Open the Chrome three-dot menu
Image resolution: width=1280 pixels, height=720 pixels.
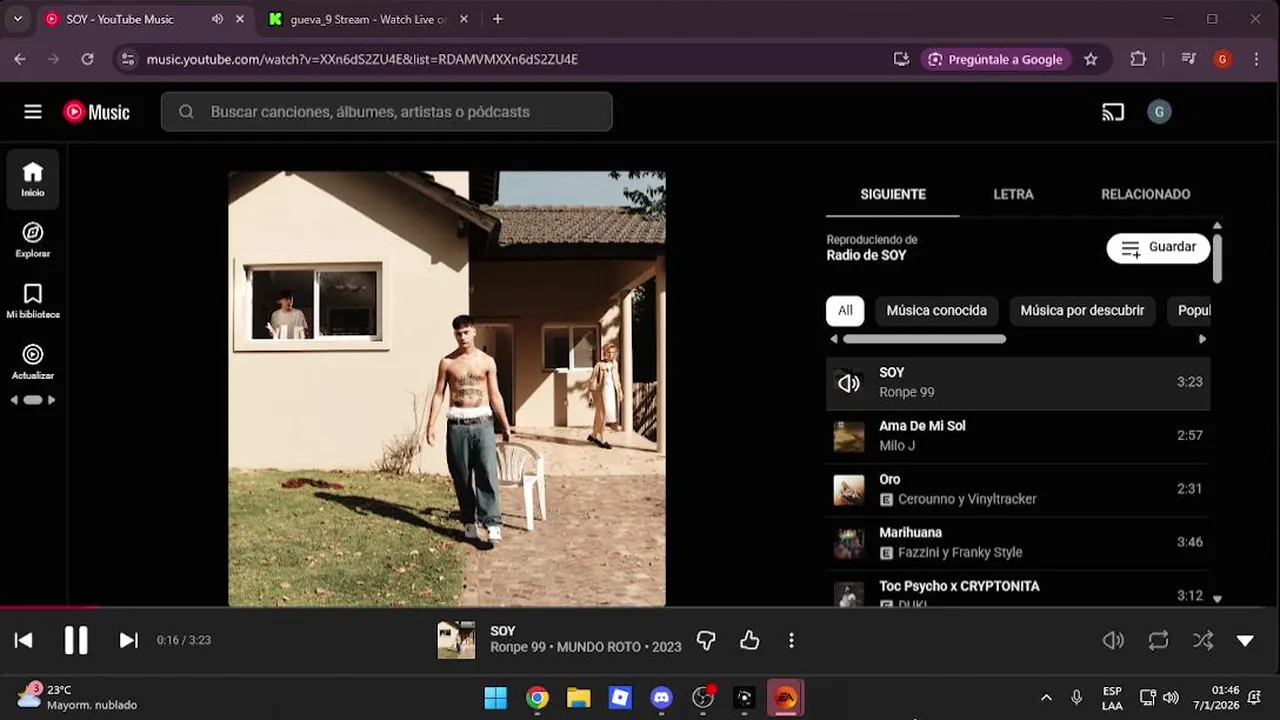tap(1256, 59)
